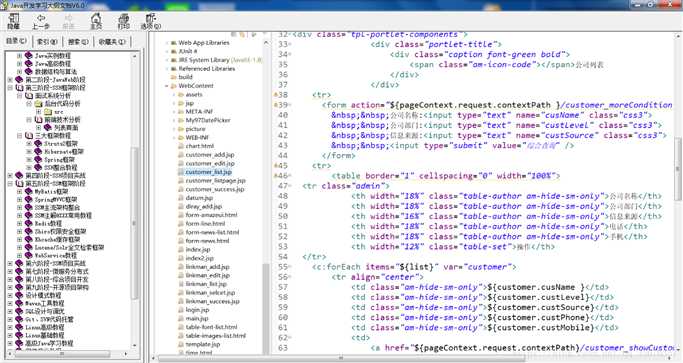Select the Ehcache缓存框架 tree item
The image size is (683, 363).
[57, 239]
